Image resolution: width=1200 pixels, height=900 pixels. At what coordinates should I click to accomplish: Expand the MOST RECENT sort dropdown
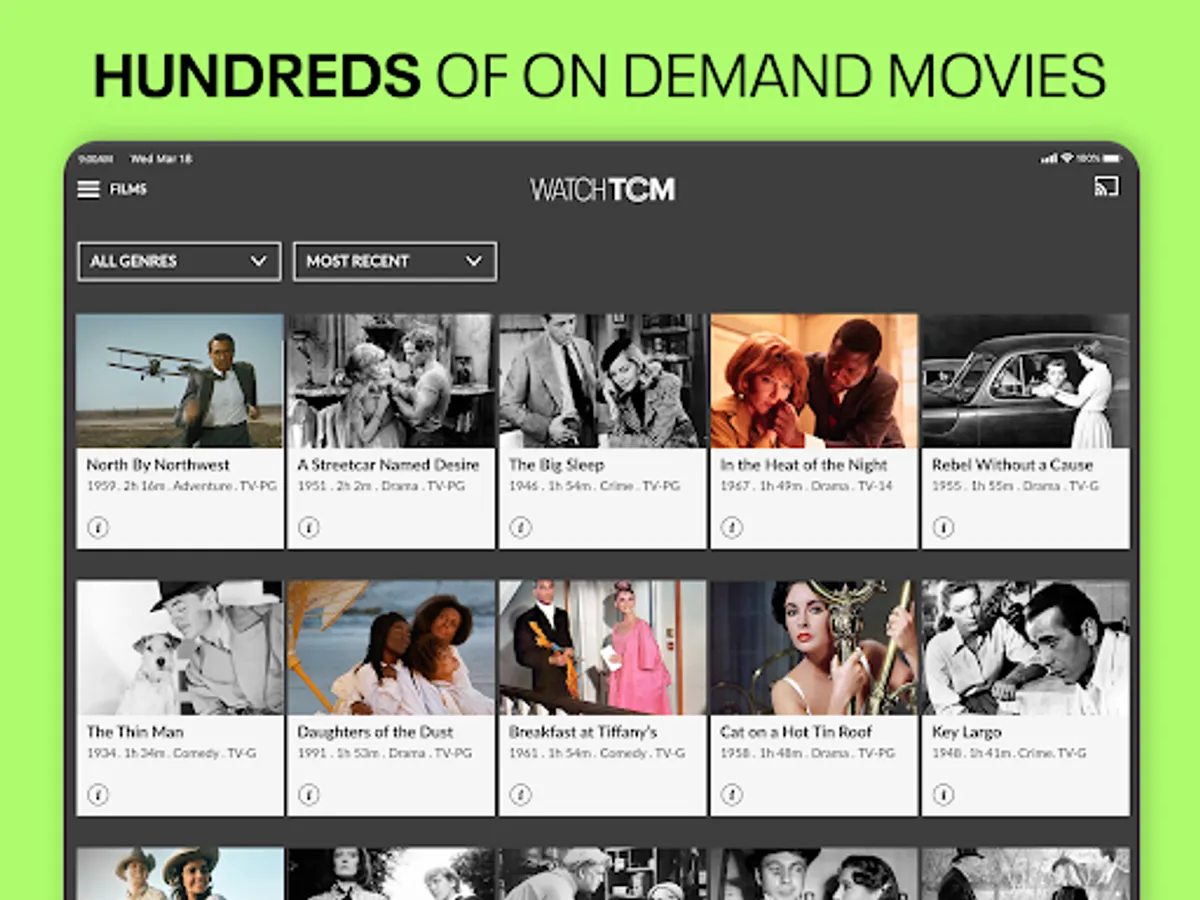(395, 261)
